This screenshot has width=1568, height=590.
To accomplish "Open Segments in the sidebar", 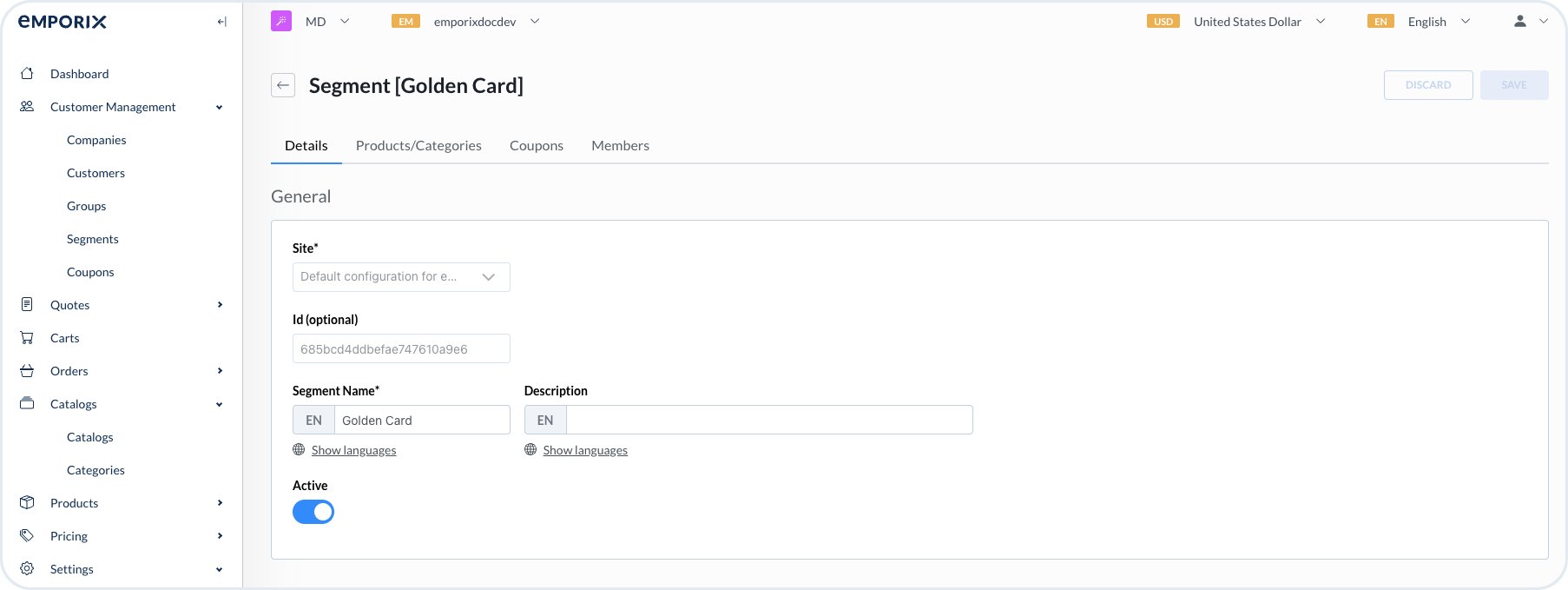I will [93, 239].
